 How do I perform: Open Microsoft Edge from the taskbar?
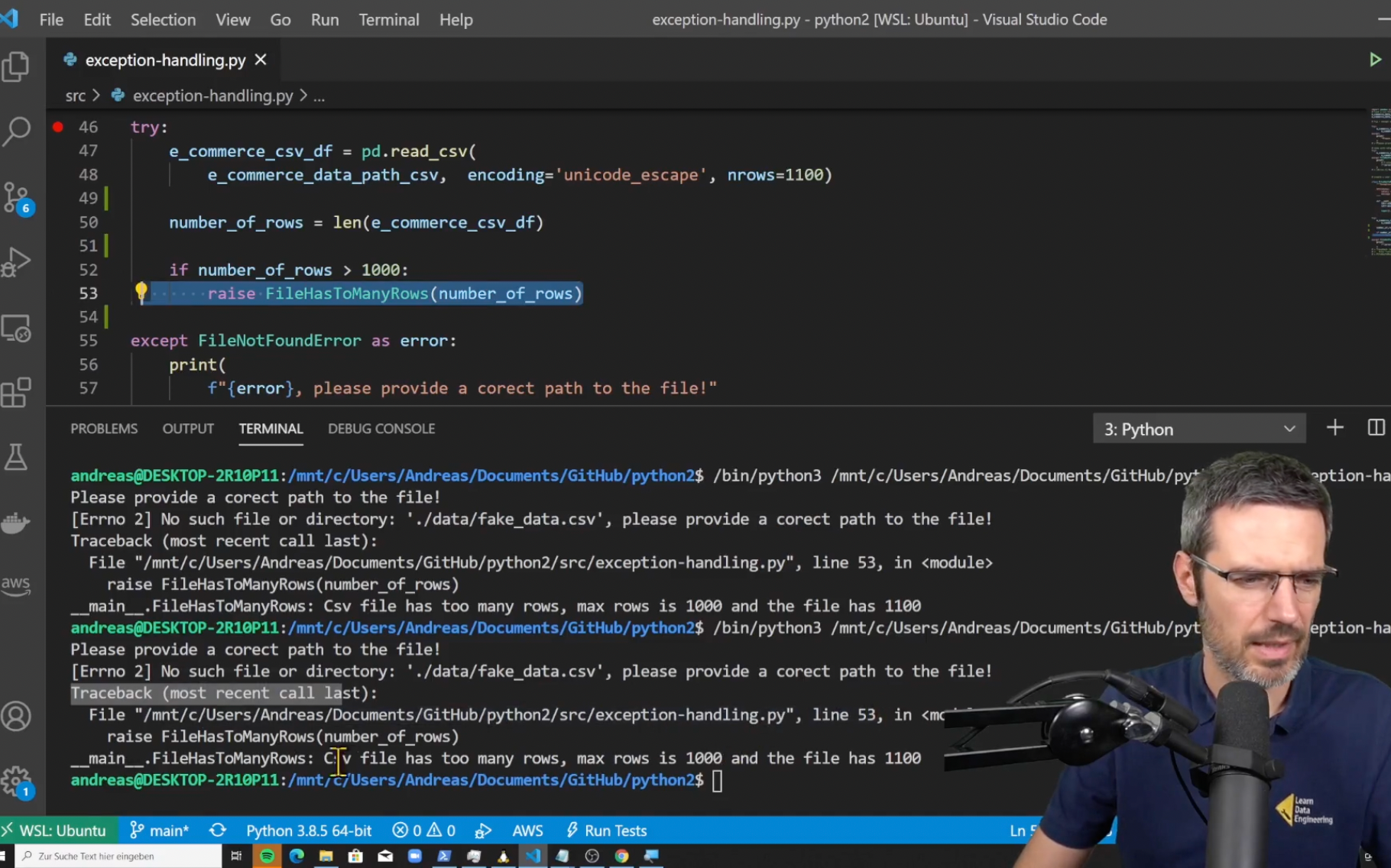coord(297,856)
